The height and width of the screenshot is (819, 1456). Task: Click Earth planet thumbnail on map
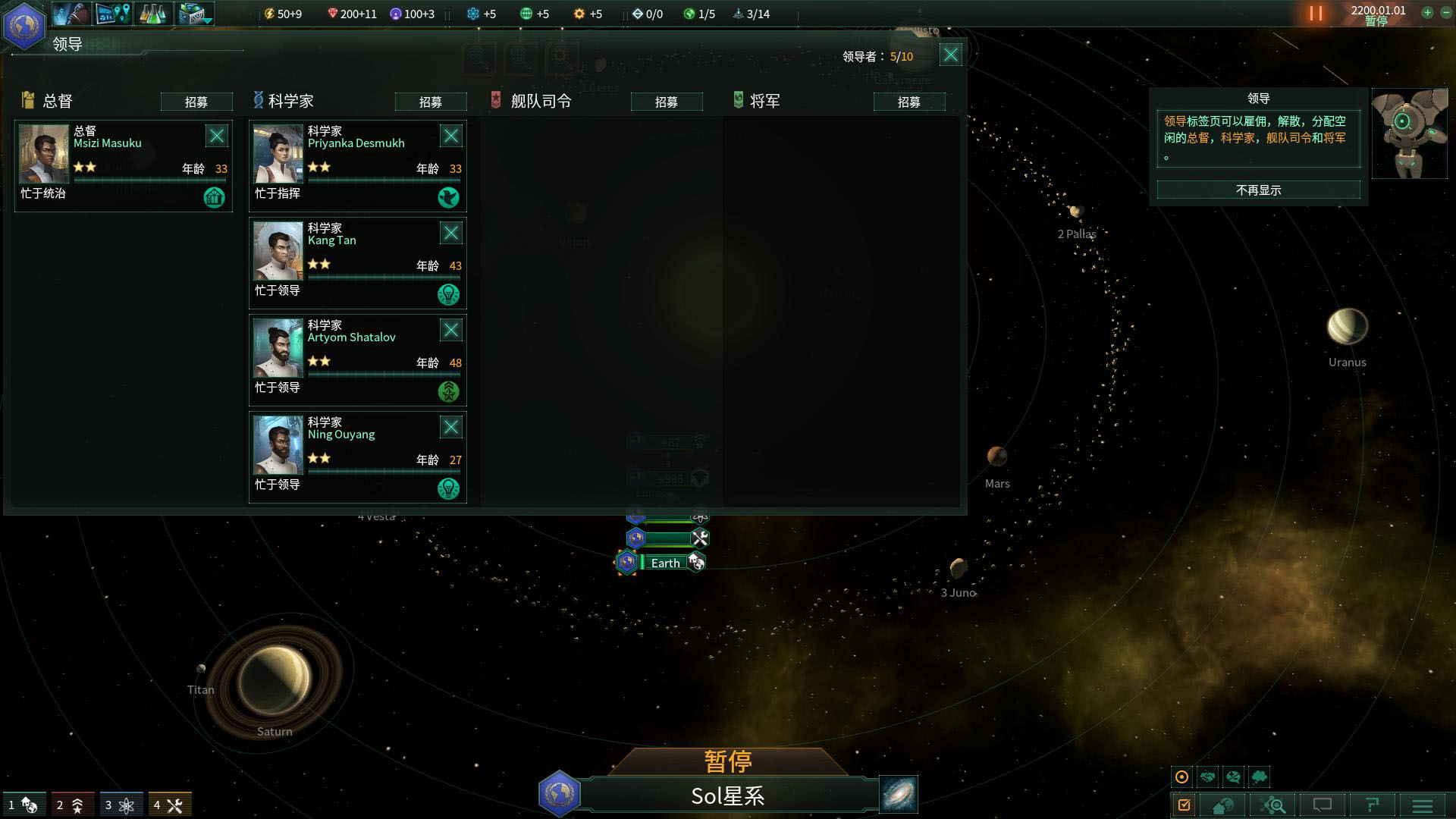[627, 561]
